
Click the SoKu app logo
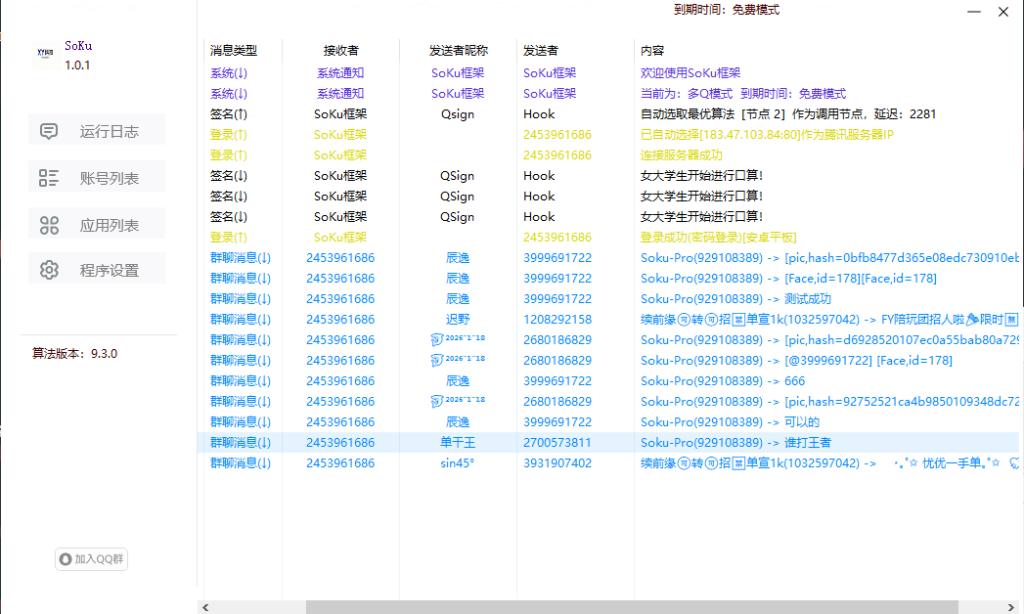tap(45, 54)
